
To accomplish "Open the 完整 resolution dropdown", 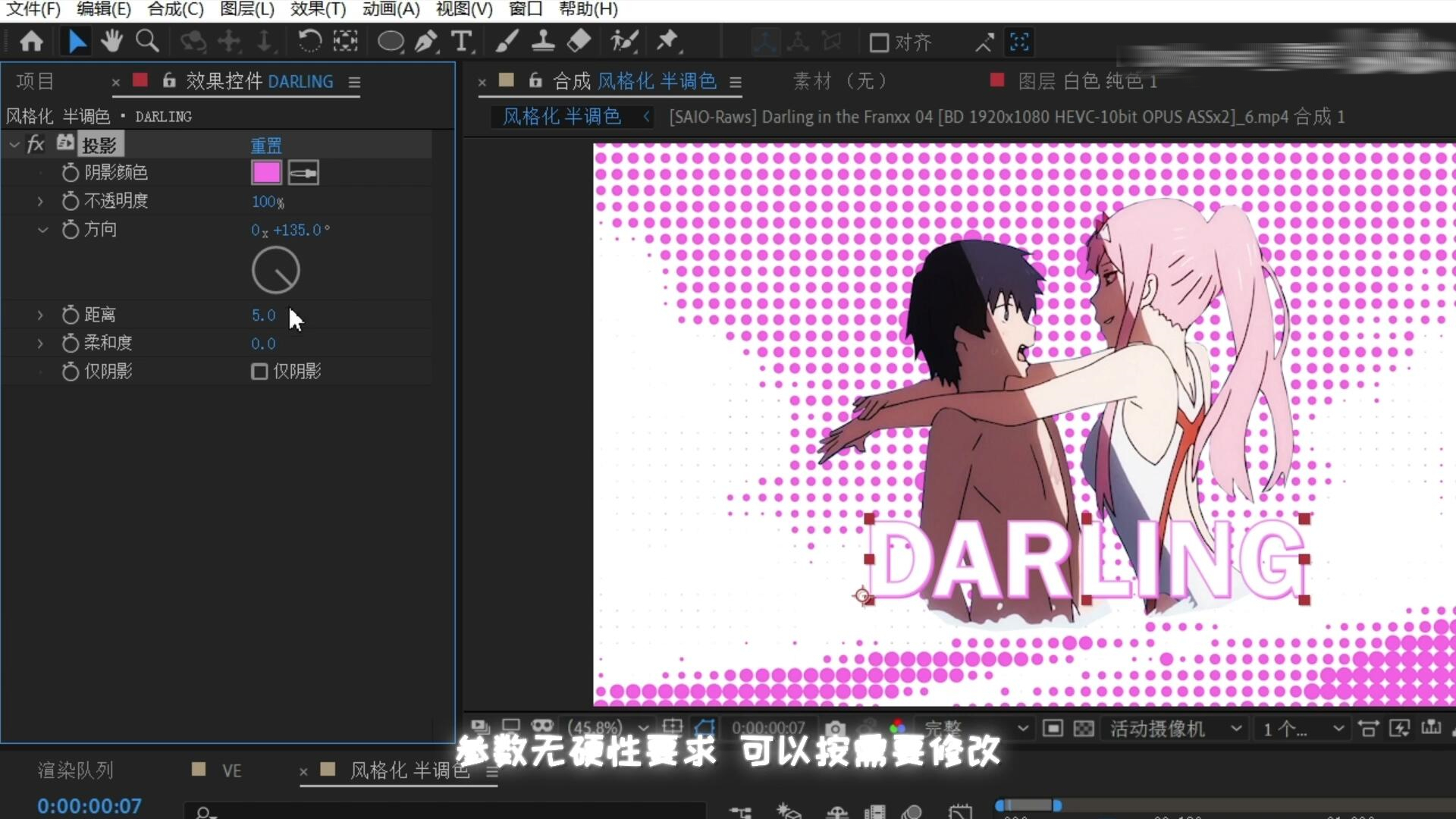I will click(x=976, y=729).
